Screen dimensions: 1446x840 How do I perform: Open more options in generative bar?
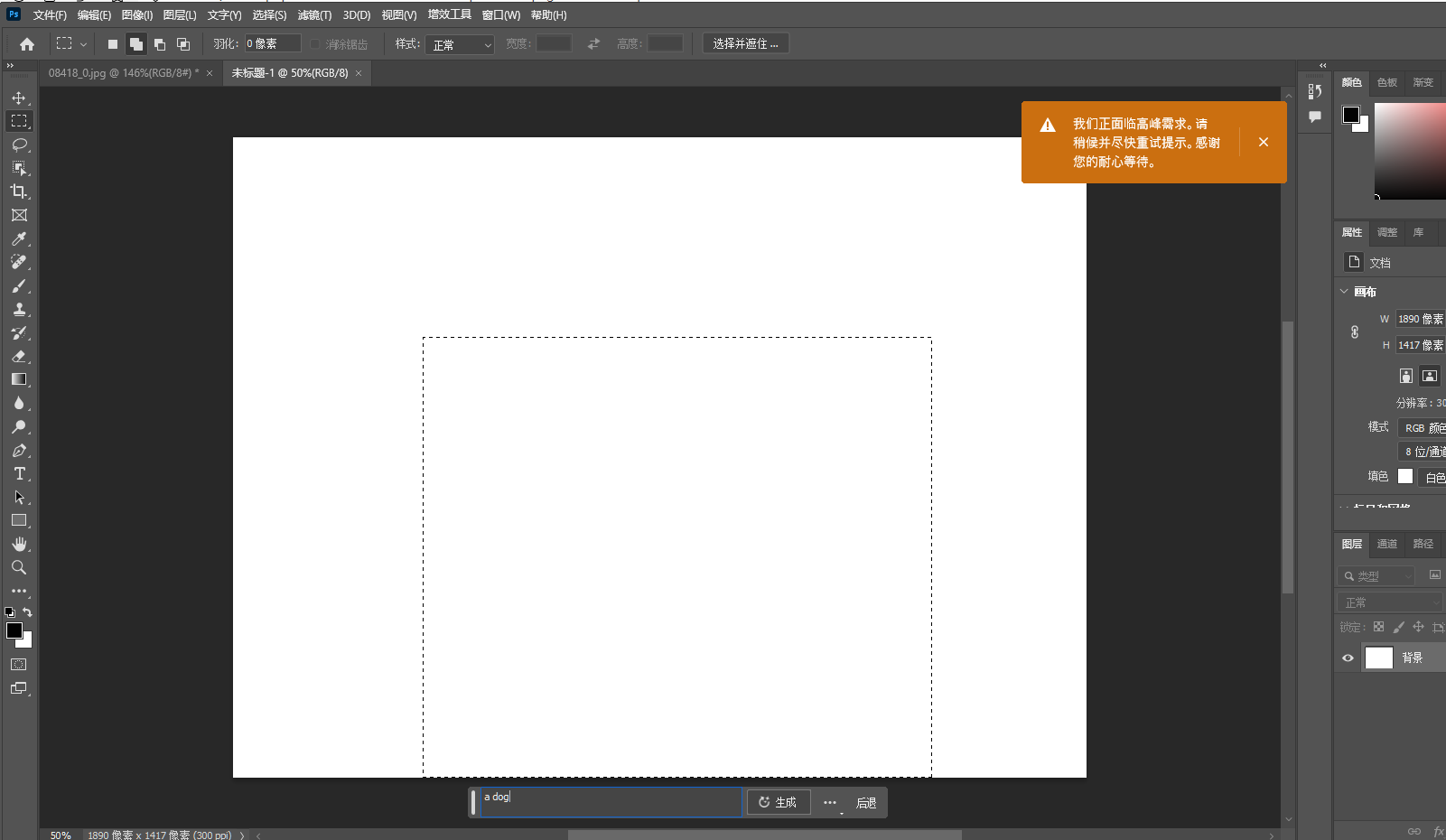pos(830,802)
